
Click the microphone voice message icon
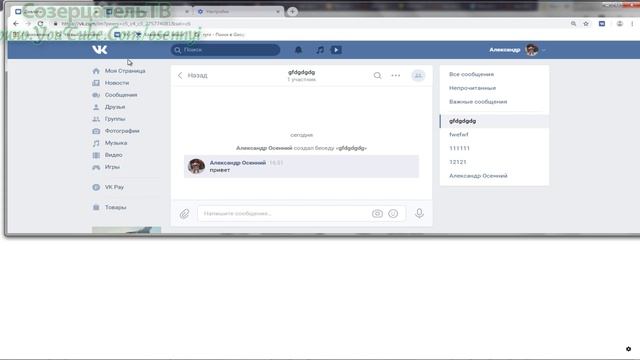click(x=419, y=213)
